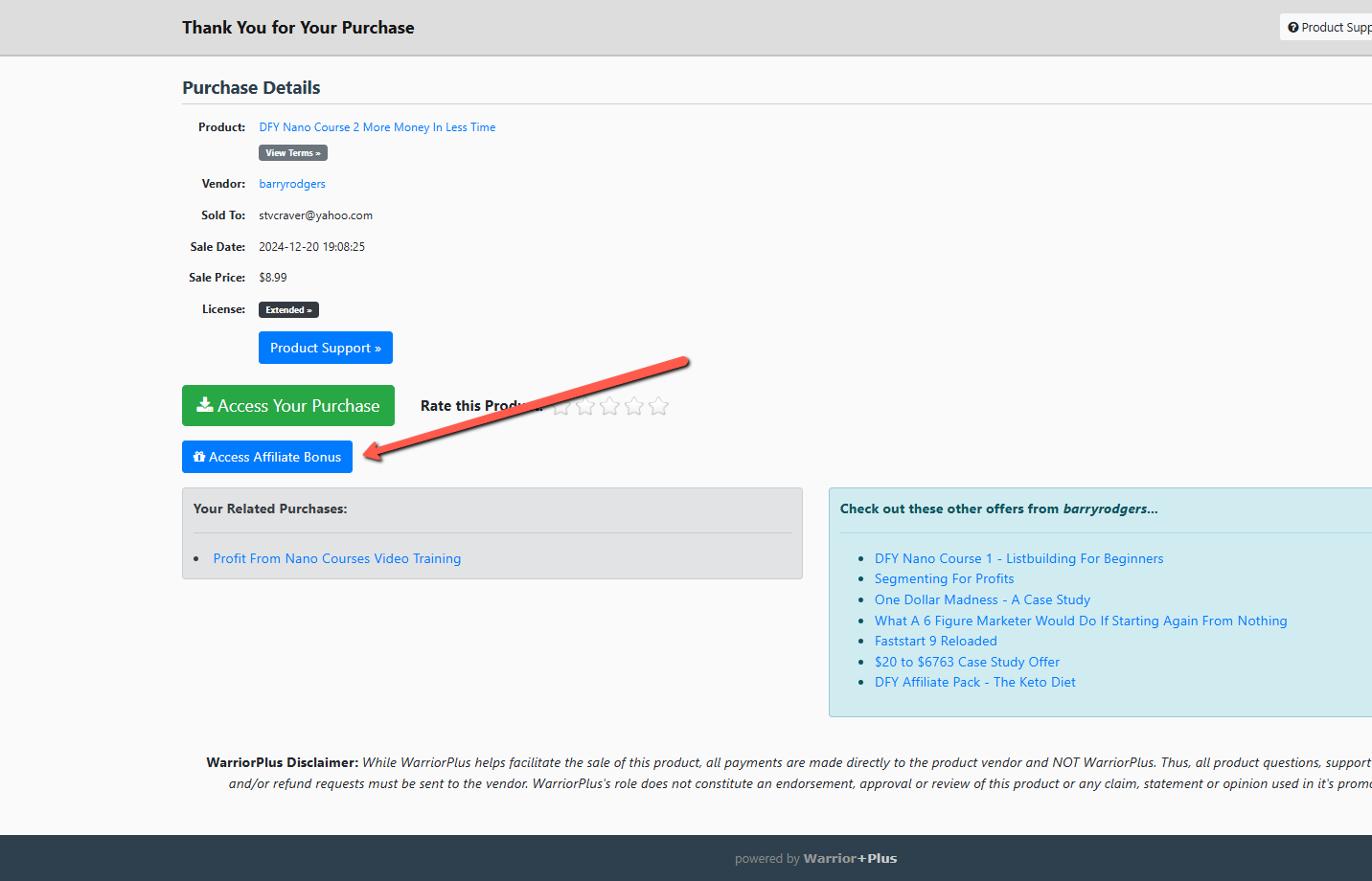1372x881 pixels.
Task: Open the green Access Your Purchase button
Action: coord(288,406)
